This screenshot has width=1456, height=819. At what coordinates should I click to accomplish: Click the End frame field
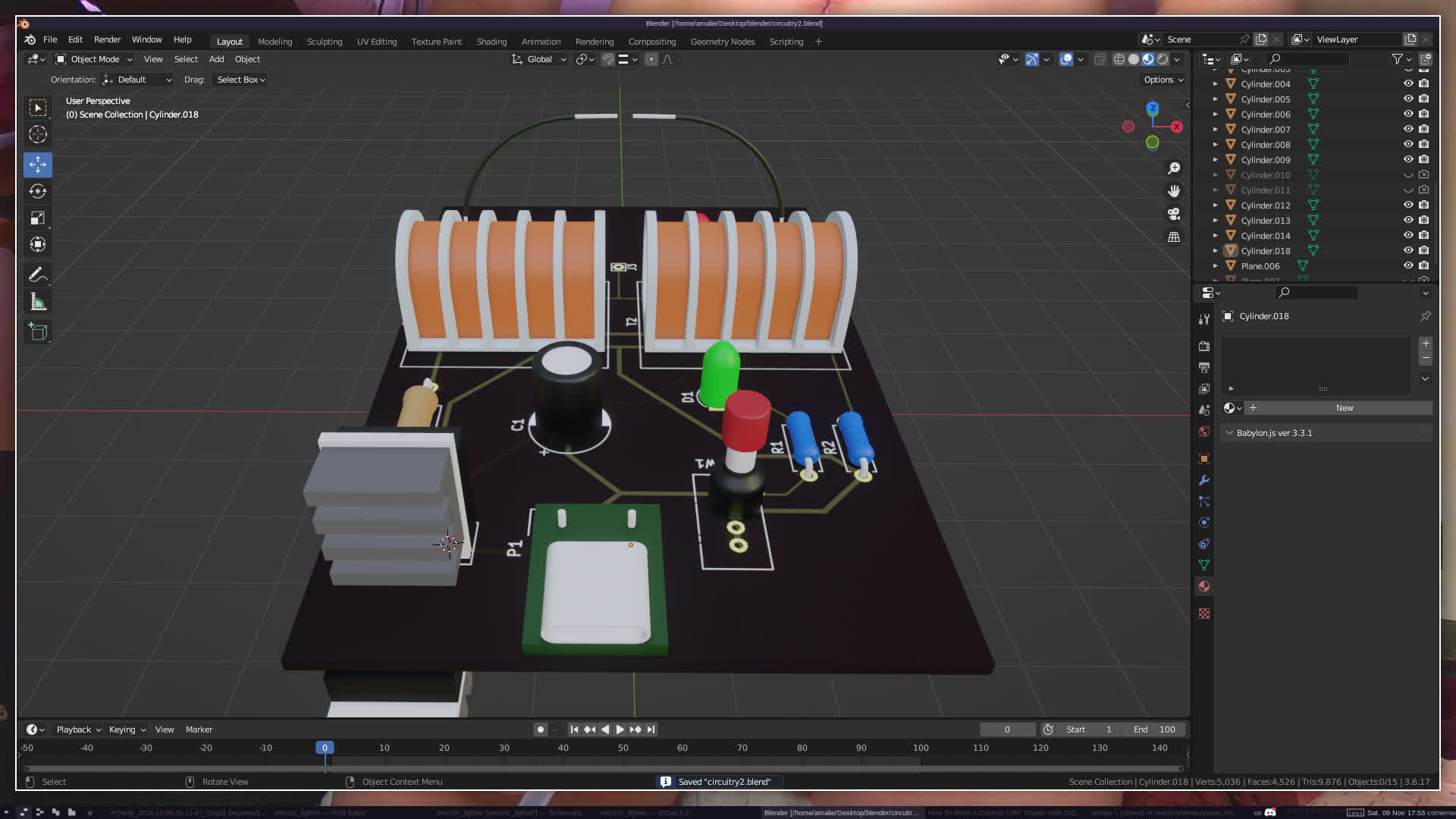[x=1154, y=730]
